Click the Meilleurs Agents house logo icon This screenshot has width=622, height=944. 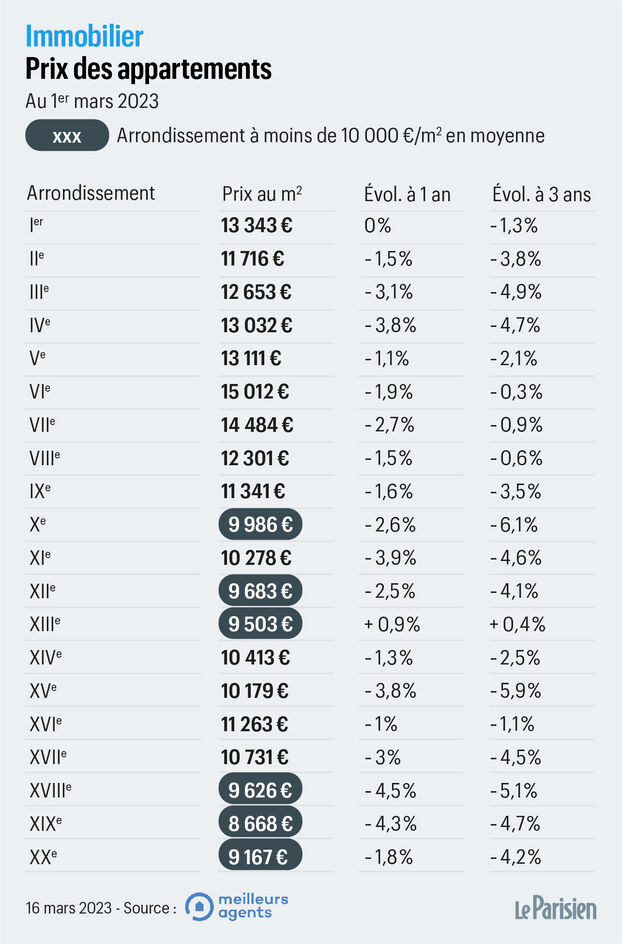point(200,907)
